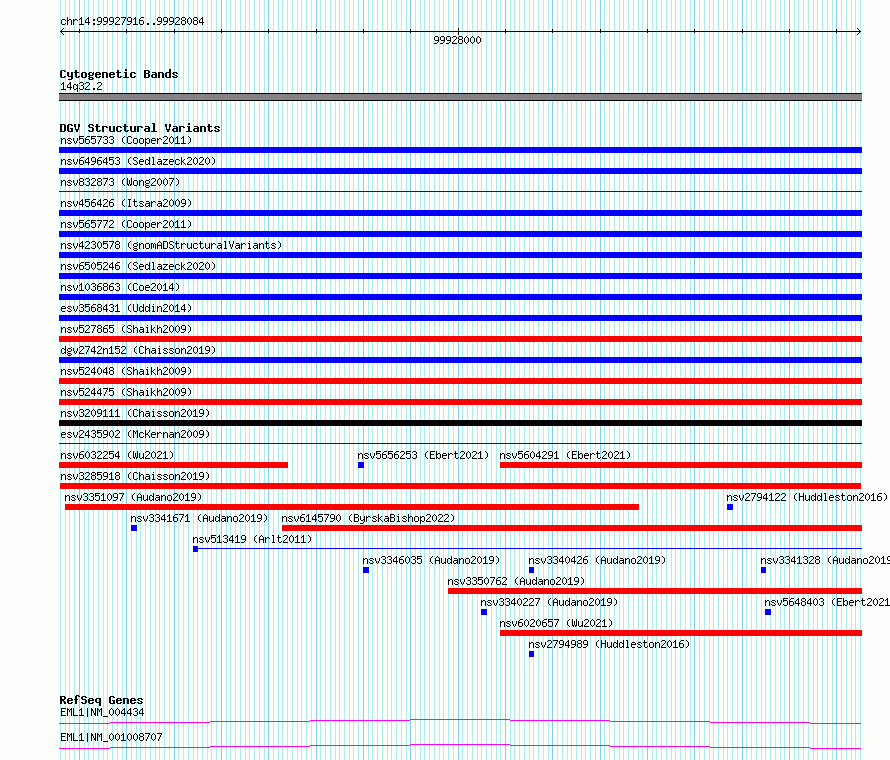
Task: Open the nsv5604291 (Ebert2021) label
Action: pyautogui.click(x=565, y=455)
